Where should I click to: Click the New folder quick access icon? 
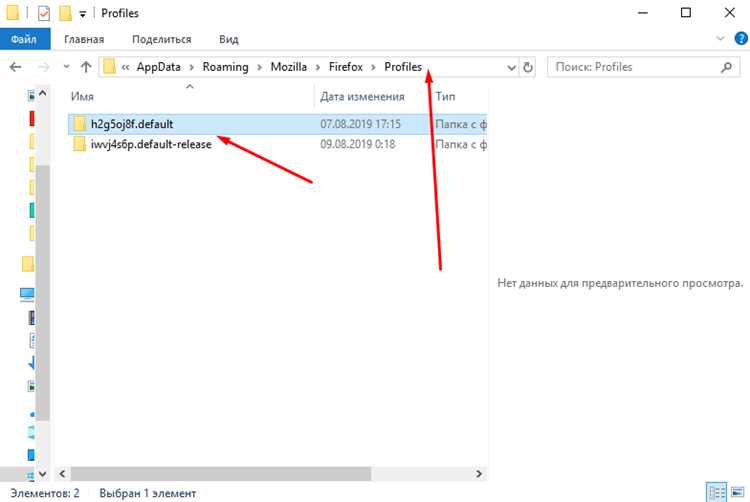tap(65, 13)
